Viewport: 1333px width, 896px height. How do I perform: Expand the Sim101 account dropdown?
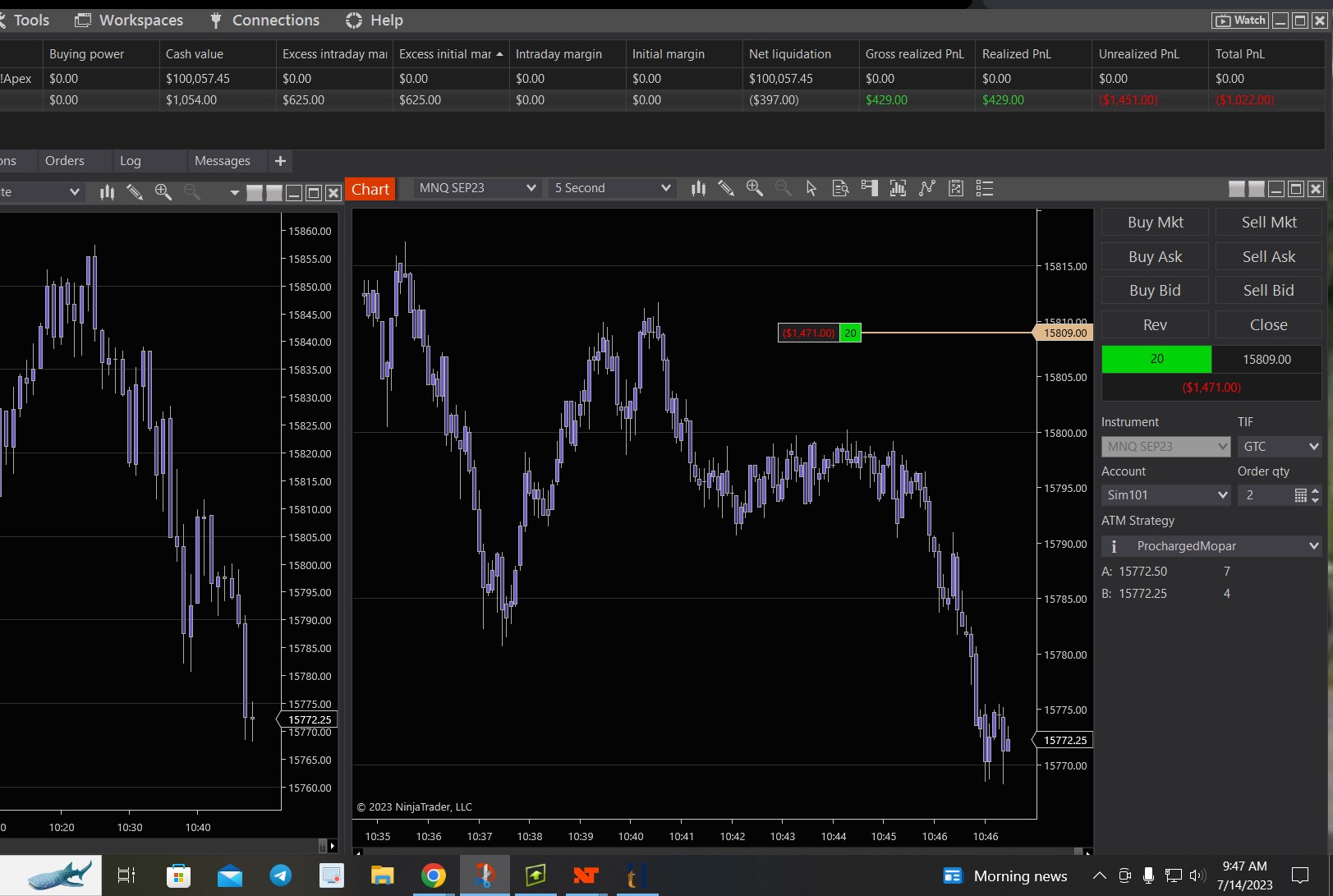tap(1166, 495)
